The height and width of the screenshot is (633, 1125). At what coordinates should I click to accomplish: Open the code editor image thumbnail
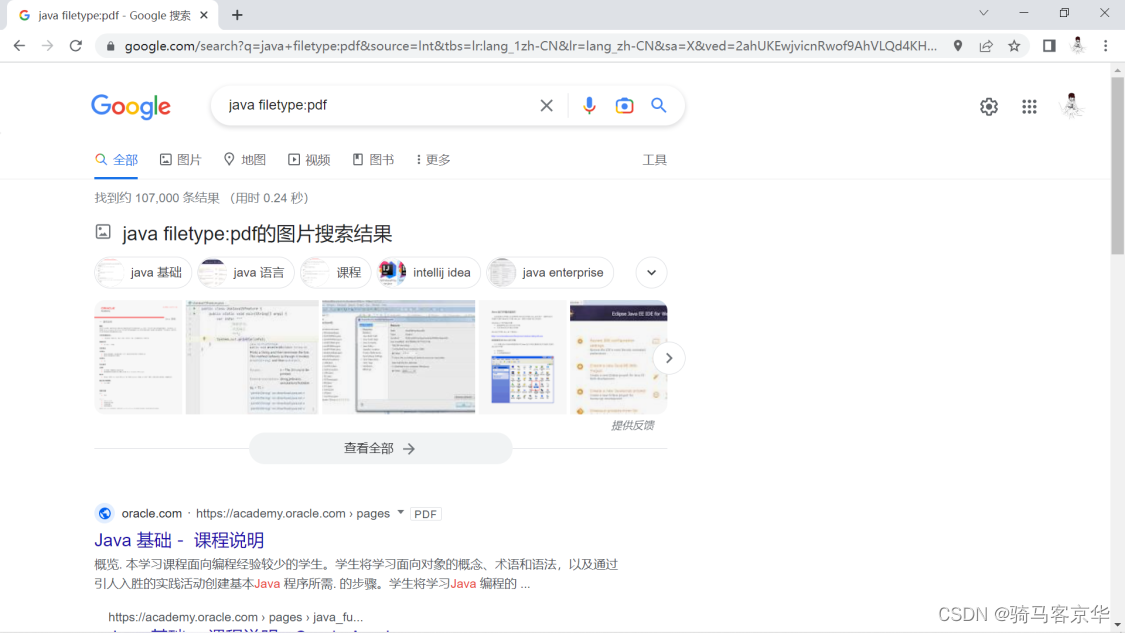252,357
